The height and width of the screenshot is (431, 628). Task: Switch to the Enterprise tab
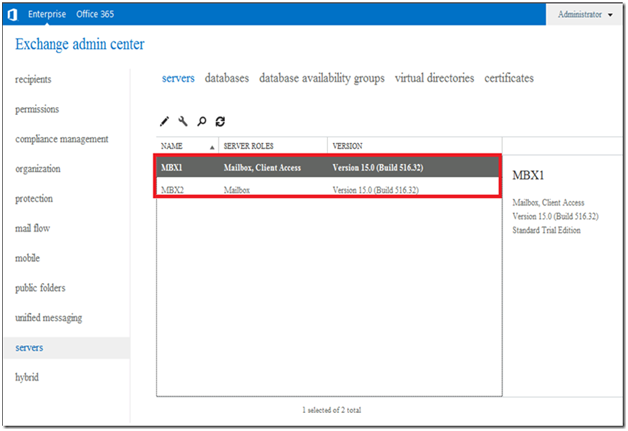pos(47,14)
